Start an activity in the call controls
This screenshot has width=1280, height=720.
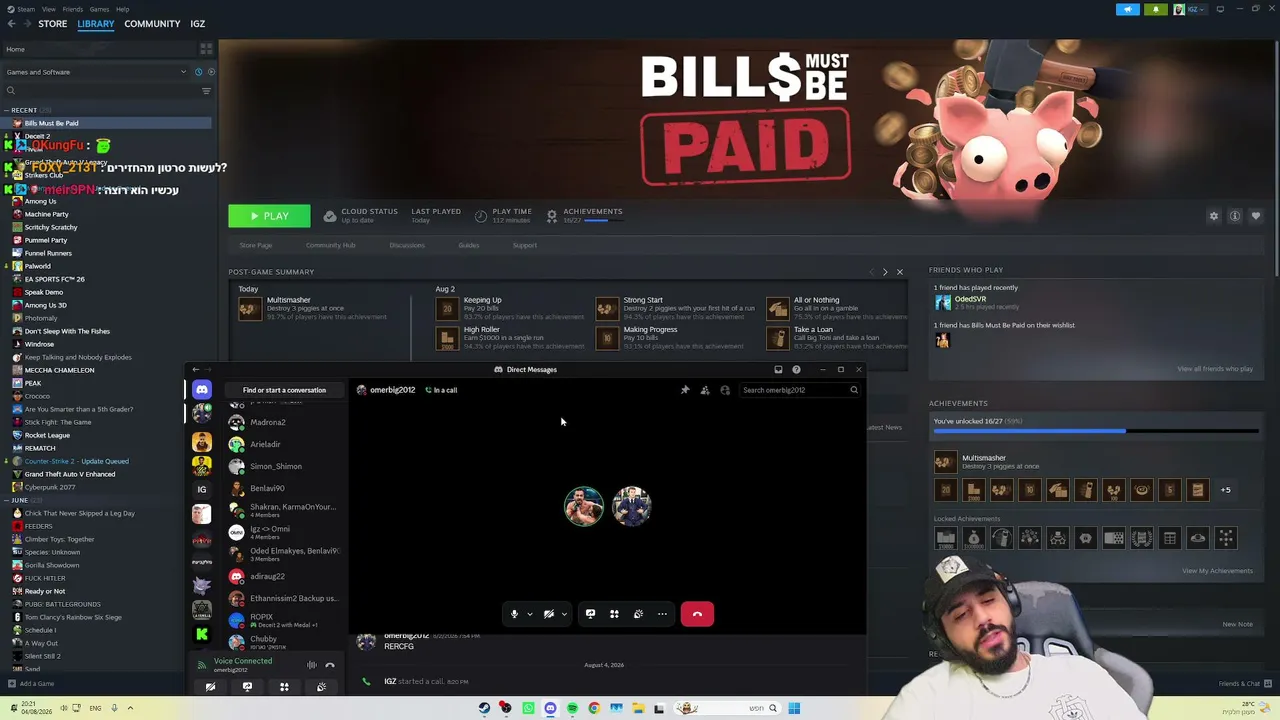[614, 614]
